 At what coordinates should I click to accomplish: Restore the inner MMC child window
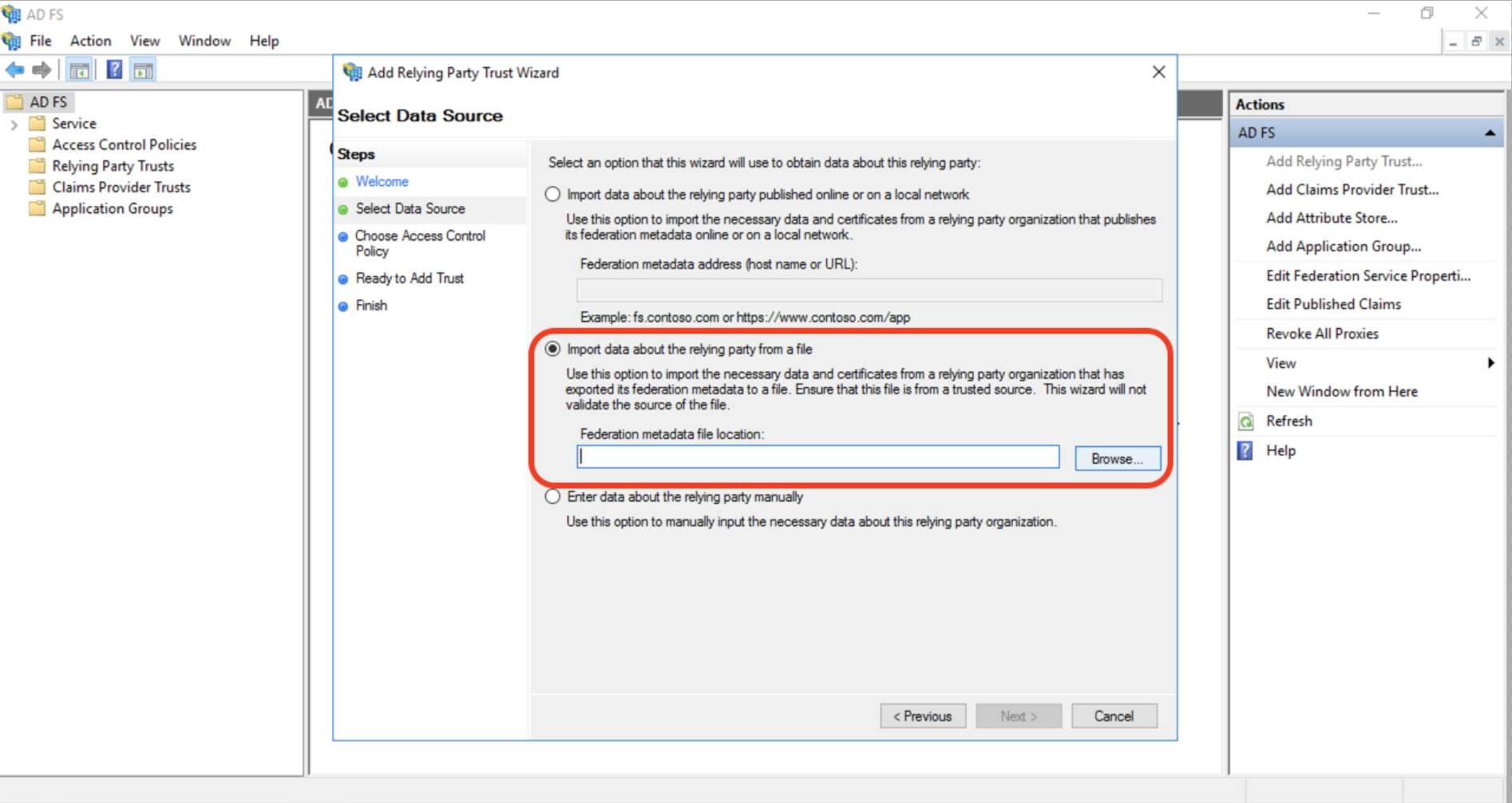coord(1477,42)
